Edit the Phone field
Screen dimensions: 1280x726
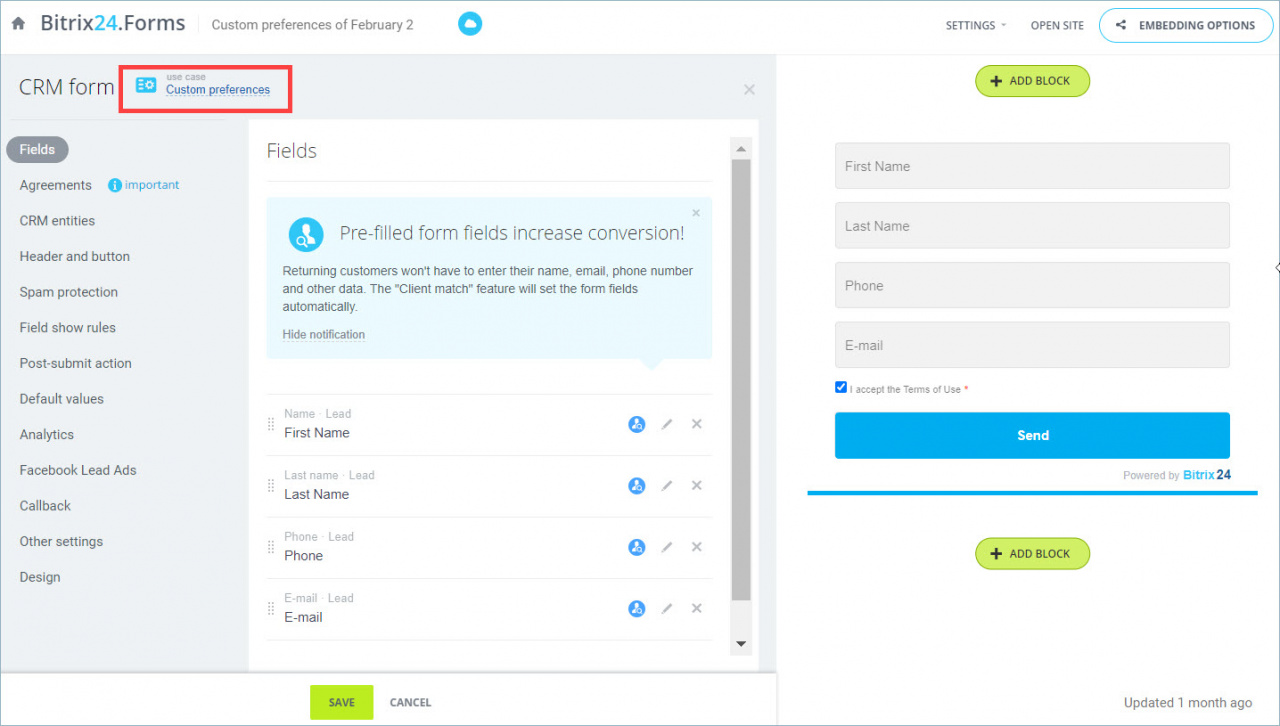coord(667,547)
